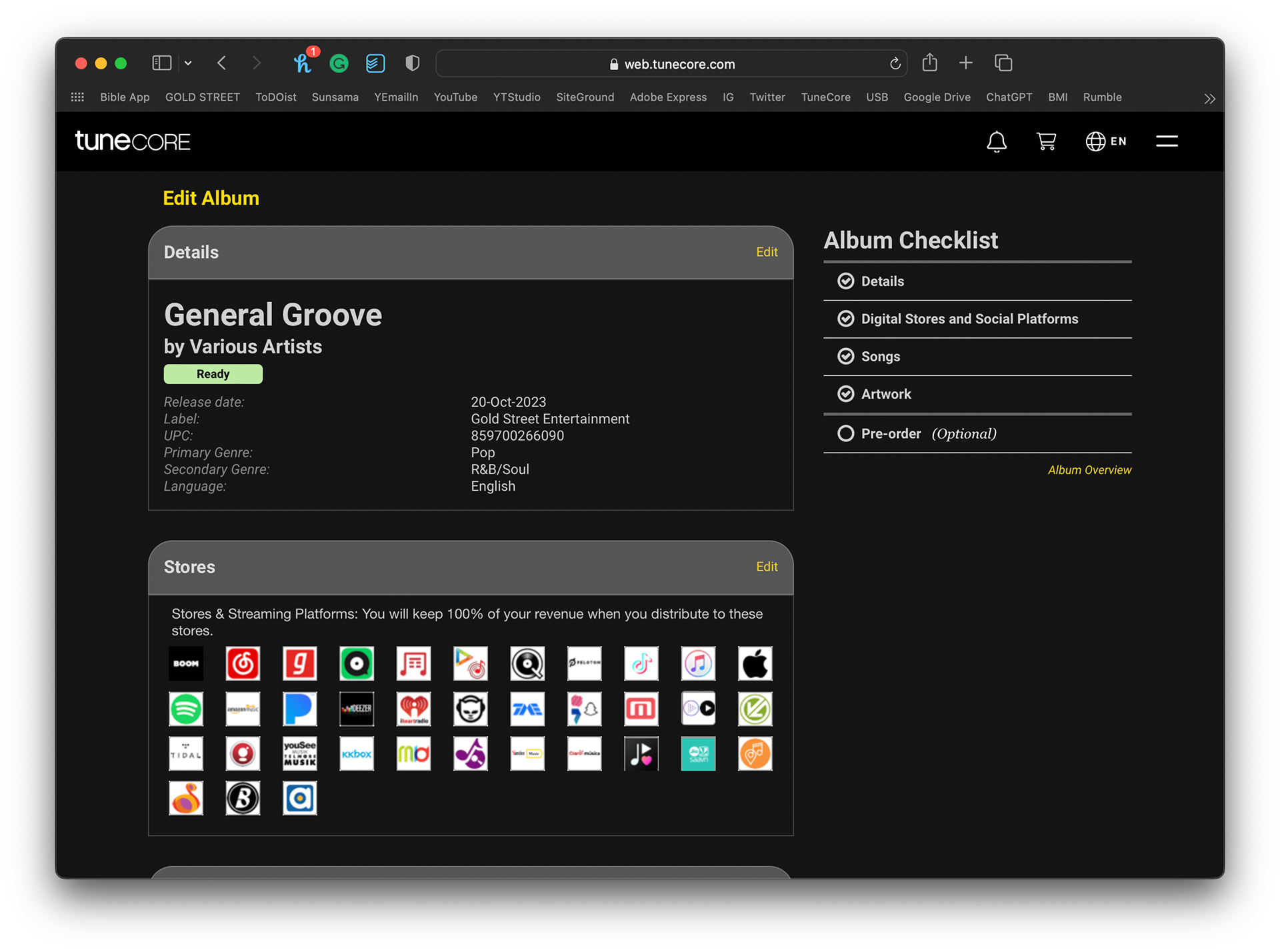Select the Spotify store icon
This screenshot has width=1280, height=952.
pos(186,709)
